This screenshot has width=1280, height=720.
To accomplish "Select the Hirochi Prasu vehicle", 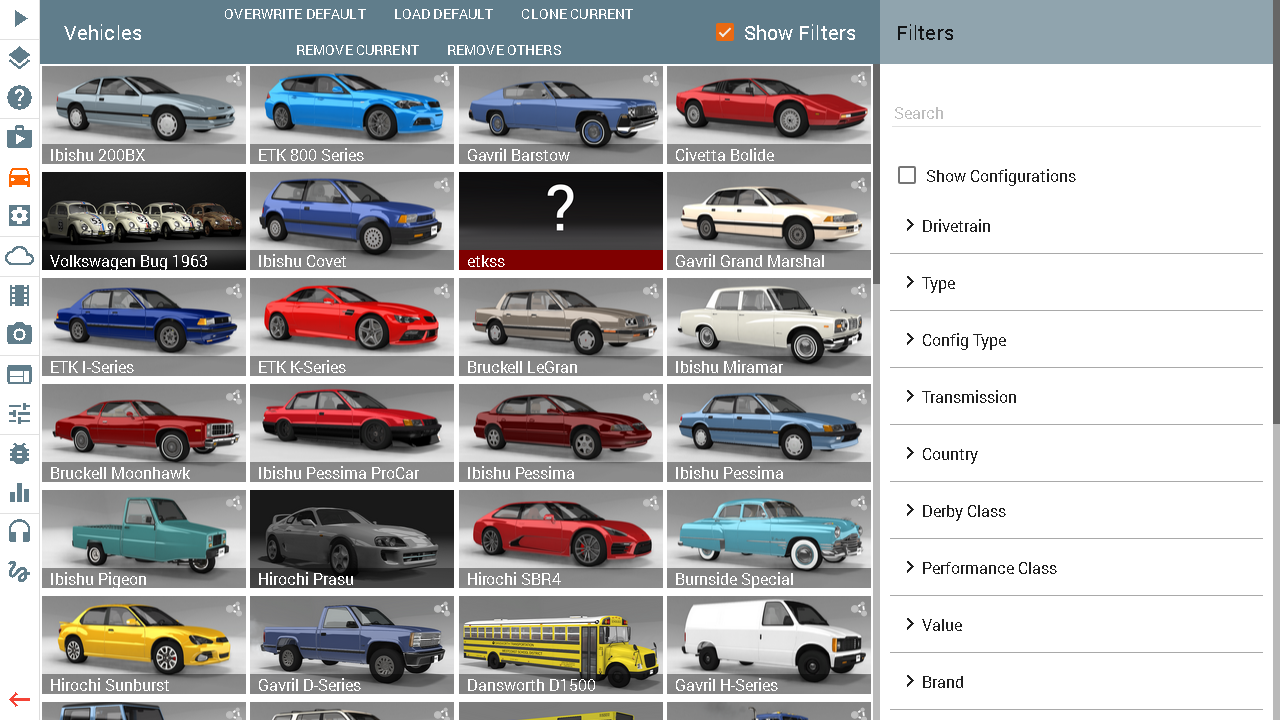I will tap(352, 539).
